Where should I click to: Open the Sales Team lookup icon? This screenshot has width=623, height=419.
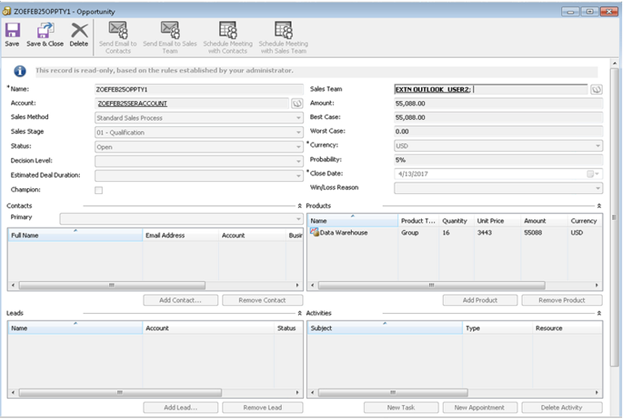(596, 89)
